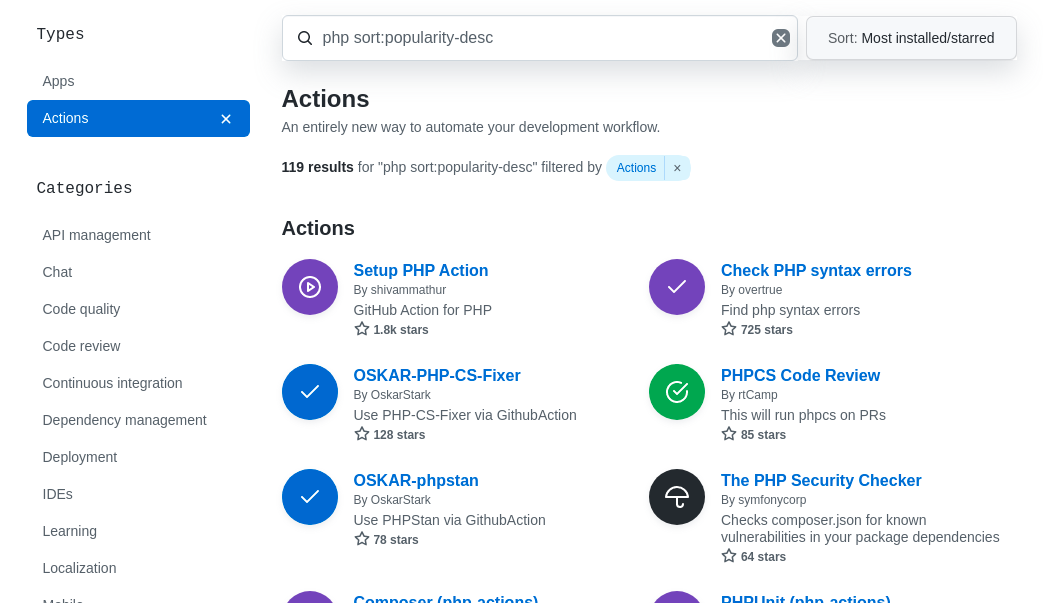Viewport: 1043px width, 603px height.
Task: Click the magnifying glass search icon
Action: (x=305, y=38)
